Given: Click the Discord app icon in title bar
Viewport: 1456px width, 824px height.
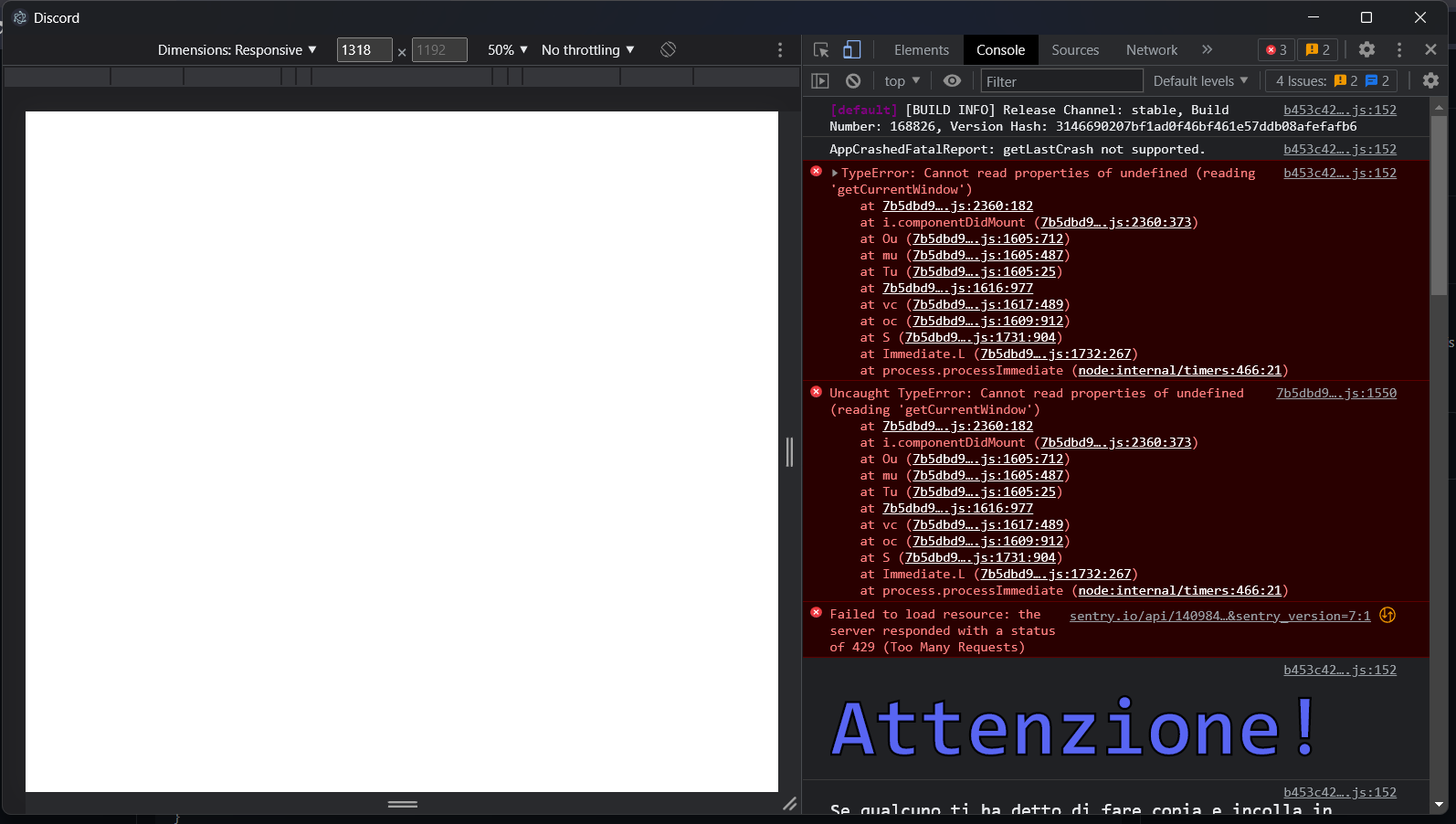Looking at the screenshot, I should tap(20, 17).
